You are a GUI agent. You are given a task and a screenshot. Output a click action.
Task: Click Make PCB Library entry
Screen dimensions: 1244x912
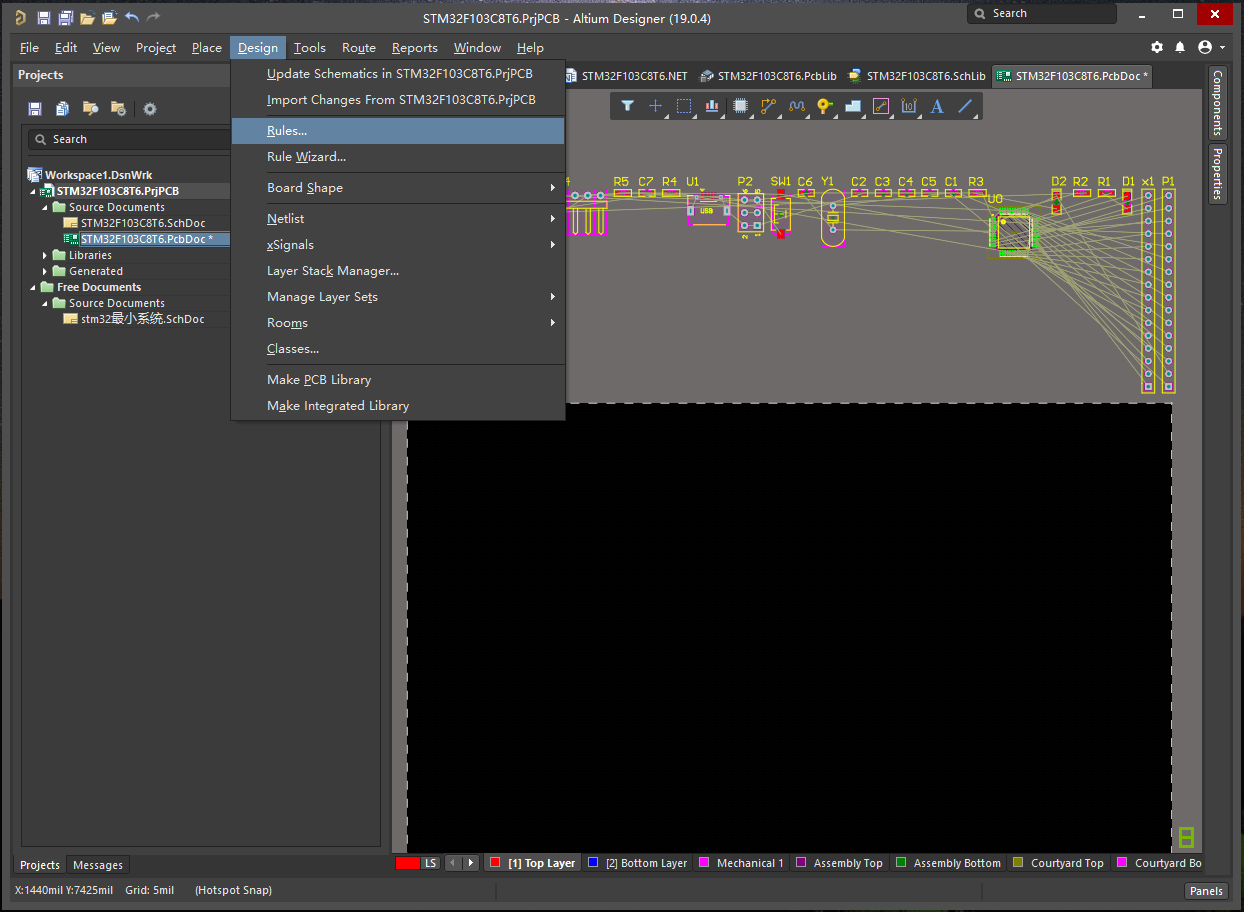[x=398, y=380]
